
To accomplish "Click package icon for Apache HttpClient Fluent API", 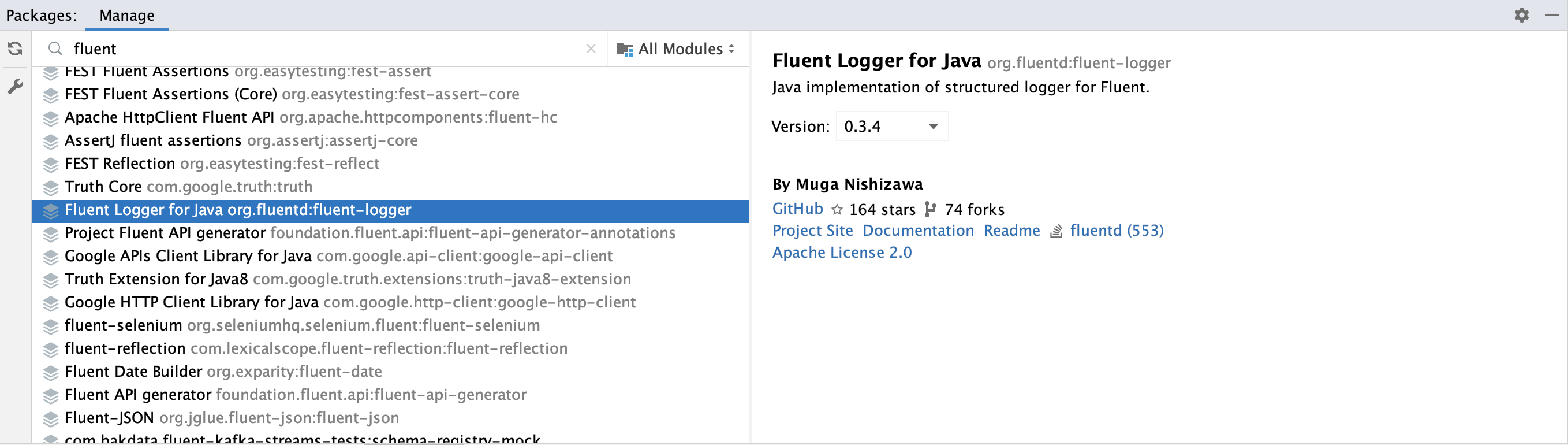I will [x=51, y=118].
